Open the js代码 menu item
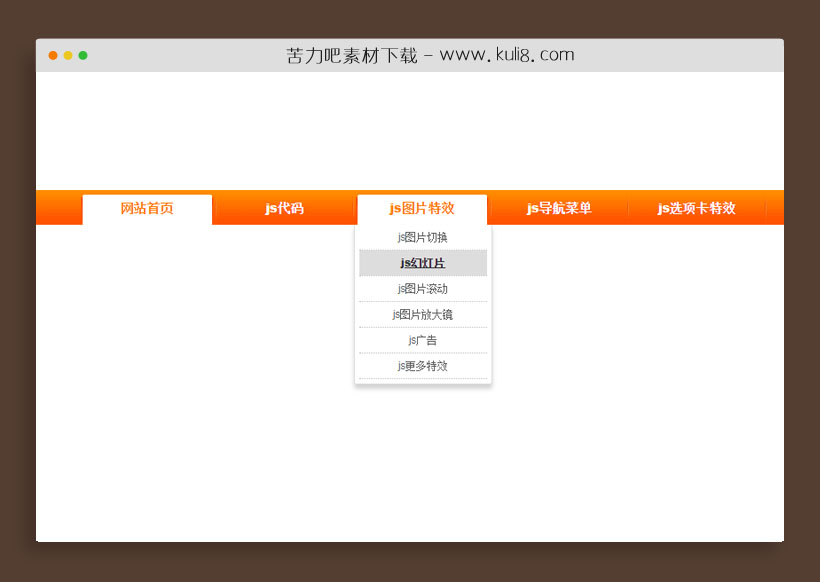The width and height of the screenshot is (820, 582). 284,209
